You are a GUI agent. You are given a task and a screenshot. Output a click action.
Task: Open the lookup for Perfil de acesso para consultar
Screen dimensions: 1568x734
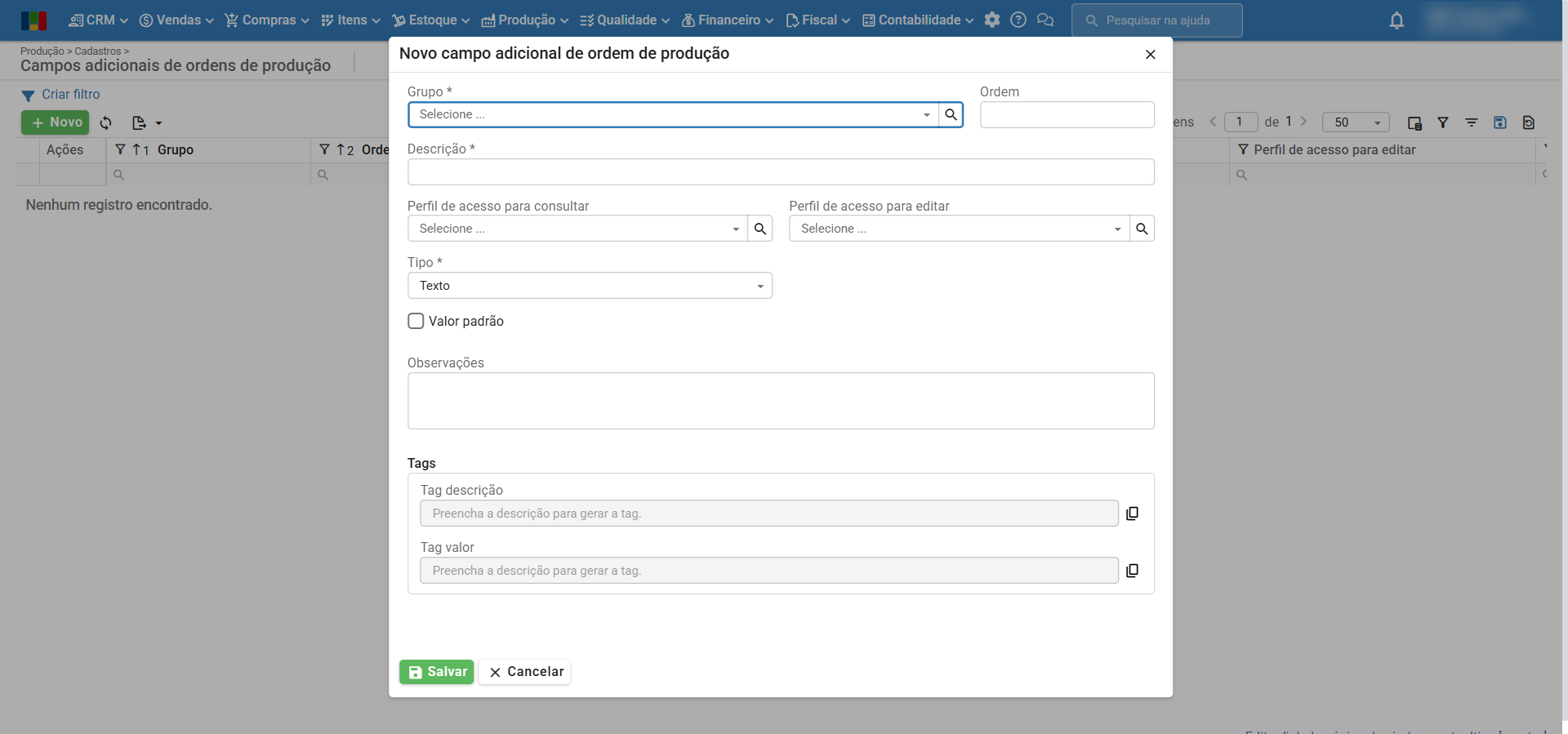[x=759, y=229]
